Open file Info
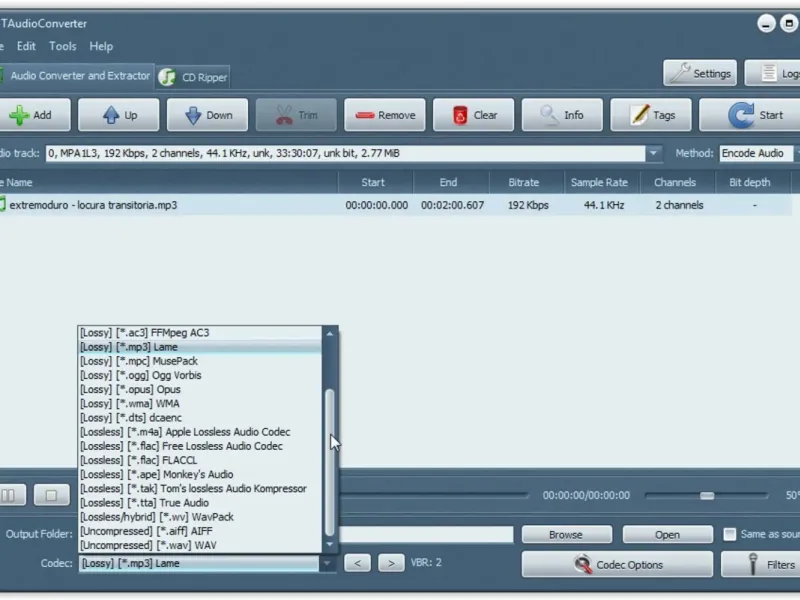Image resolution: width=800 pixels, height=600 pixels. pos(562,115)
